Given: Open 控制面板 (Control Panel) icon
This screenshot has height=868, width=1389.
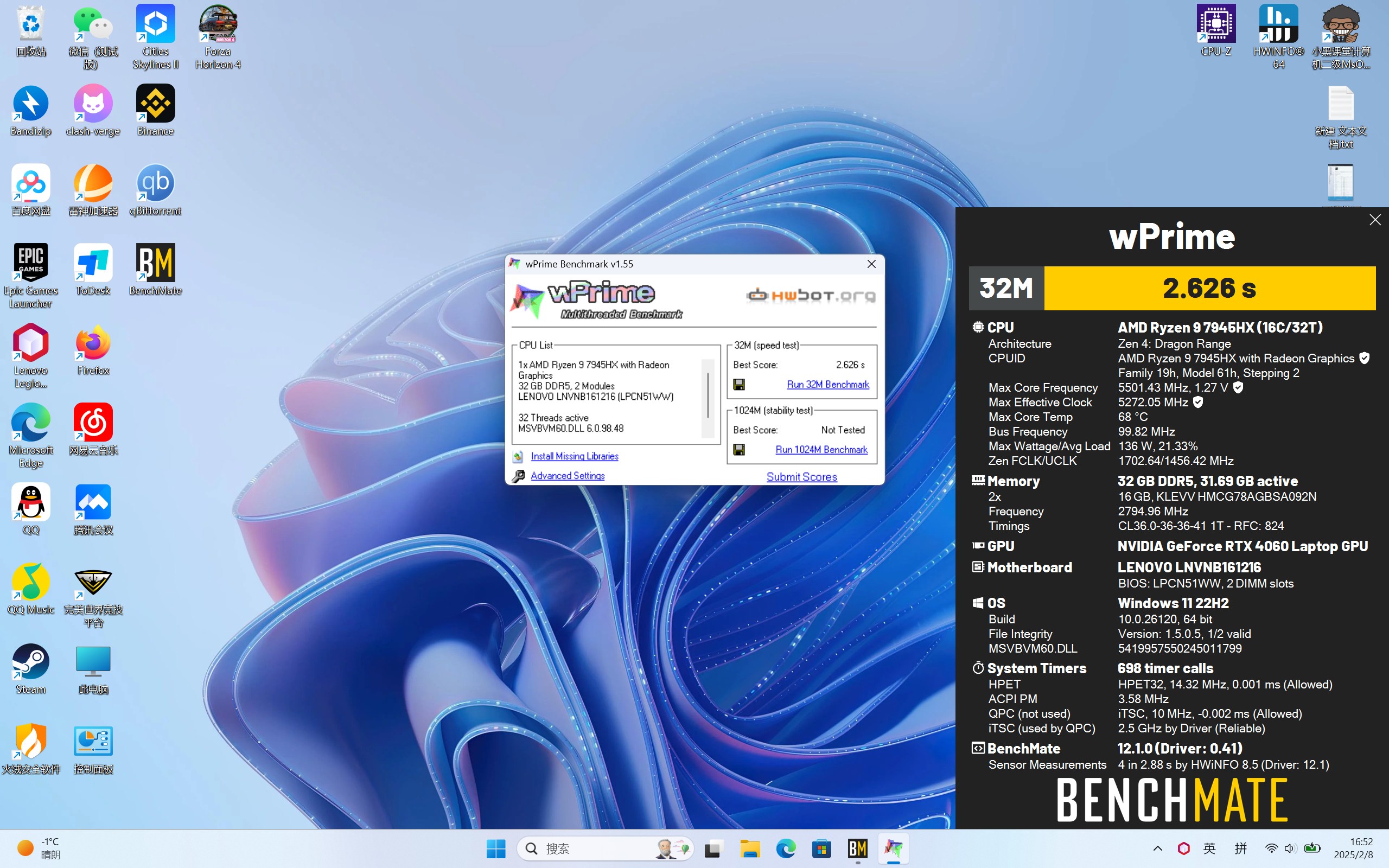Looking at the screenshot, I should point(93,749).
